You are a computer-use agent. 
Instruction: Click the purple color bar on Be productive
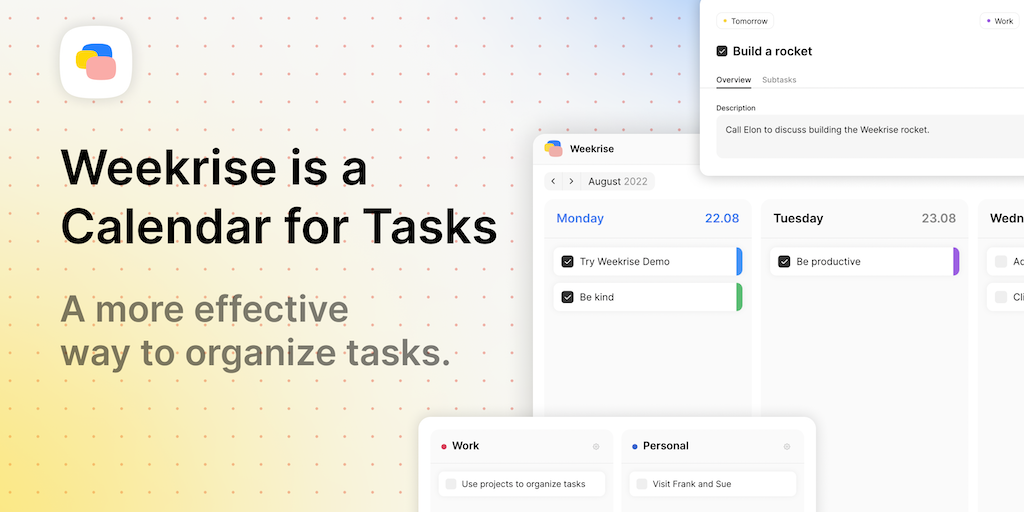pyautogui.click(x=956, y=261)
